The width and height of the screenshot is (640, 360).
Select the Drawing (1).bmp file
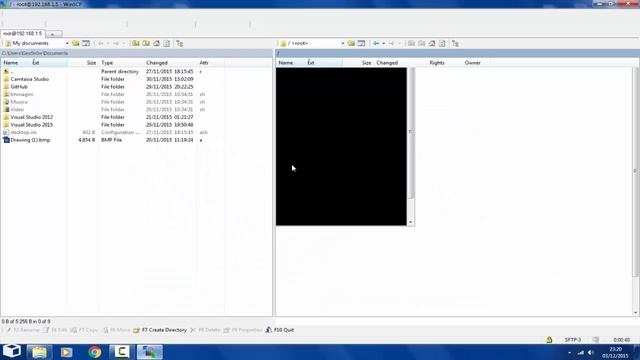point(30,140)
